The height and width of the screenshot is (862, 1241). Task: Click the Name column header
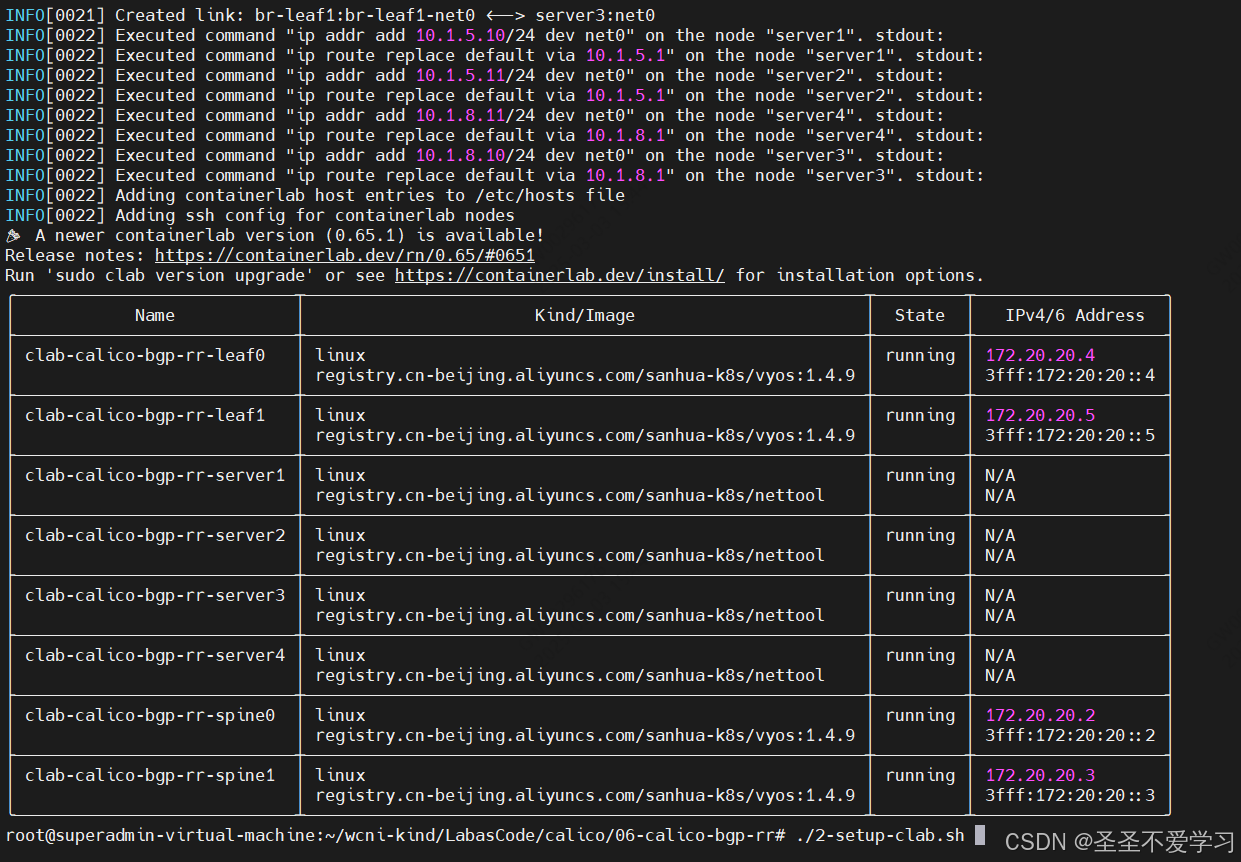(155, 316)
